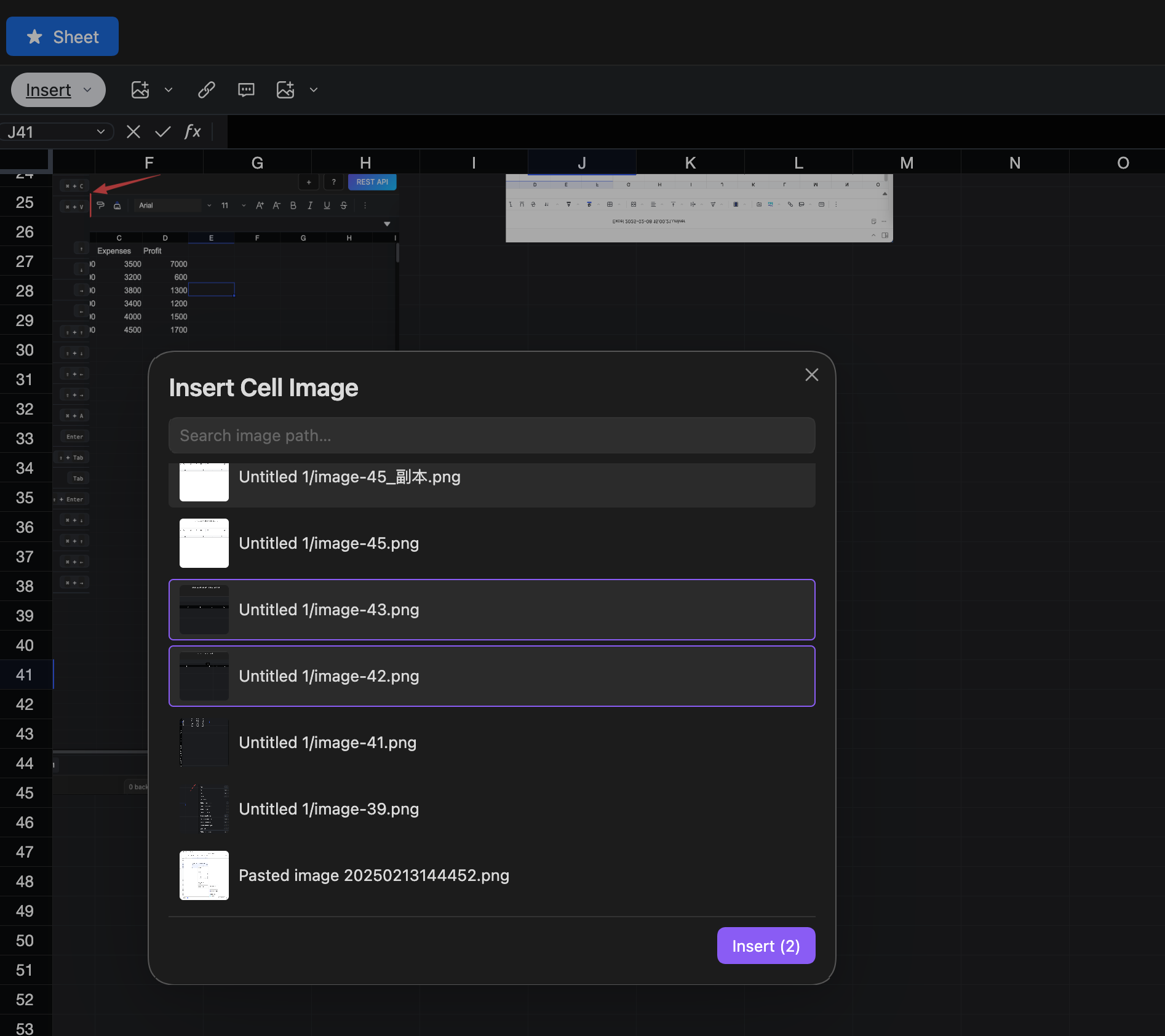Select row header 50
1165x1036 pixels.
click(26, 941)
